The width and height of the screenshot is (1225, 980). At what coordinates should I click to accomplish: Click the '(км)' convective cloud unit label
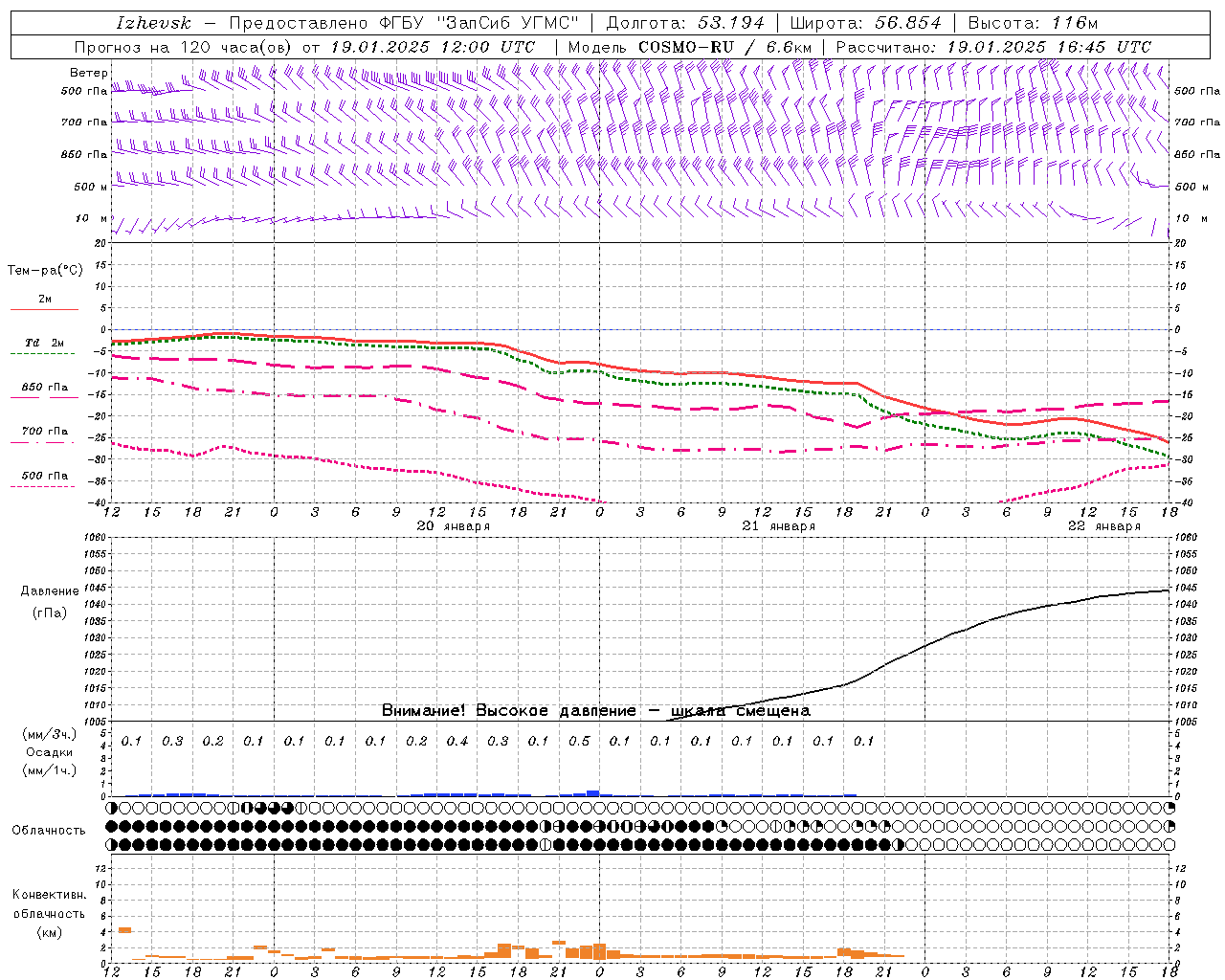point(49,933)
